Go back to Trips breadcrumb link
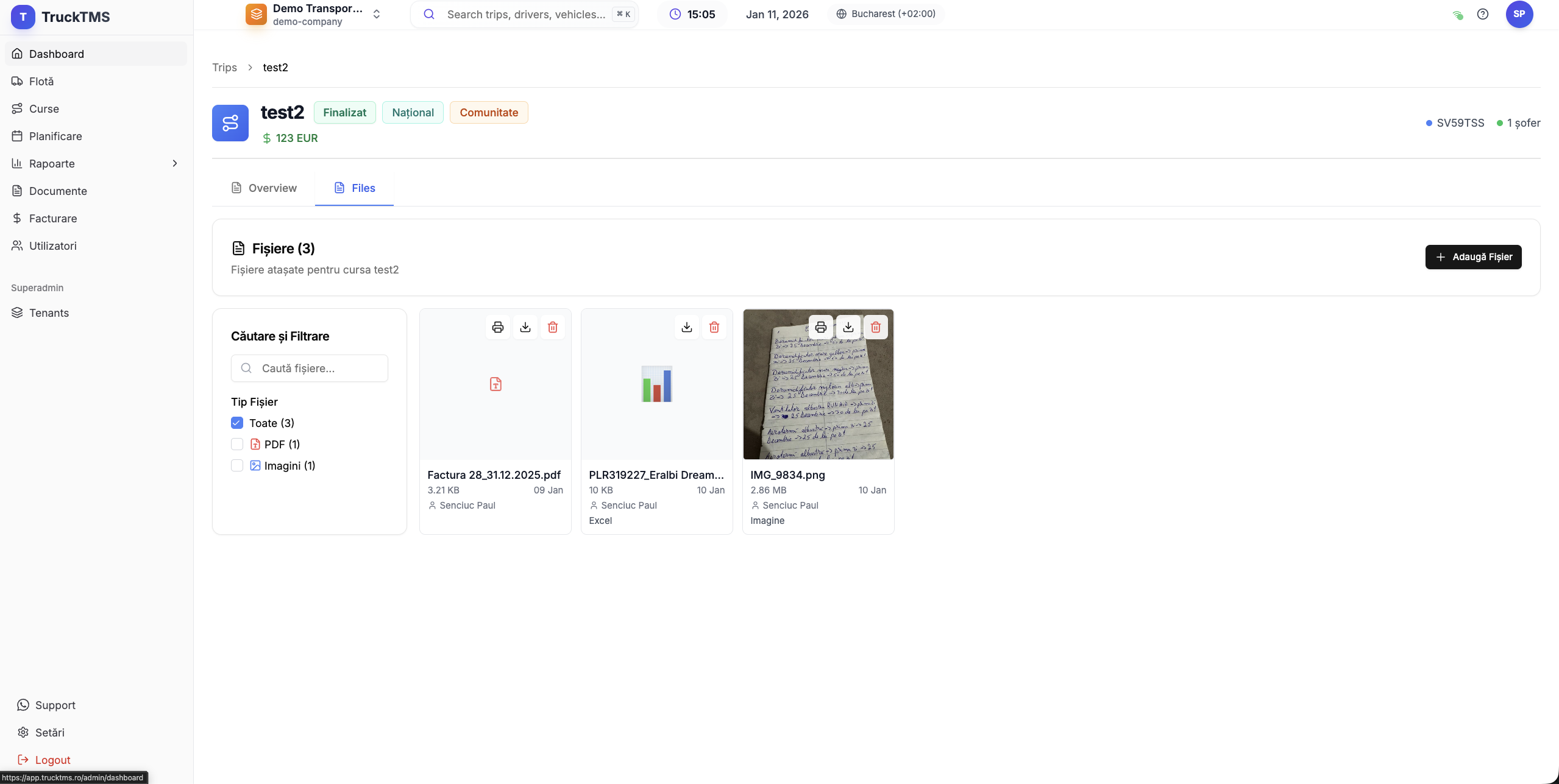The width and height of the screenshot is (1559, 784). 224,68
